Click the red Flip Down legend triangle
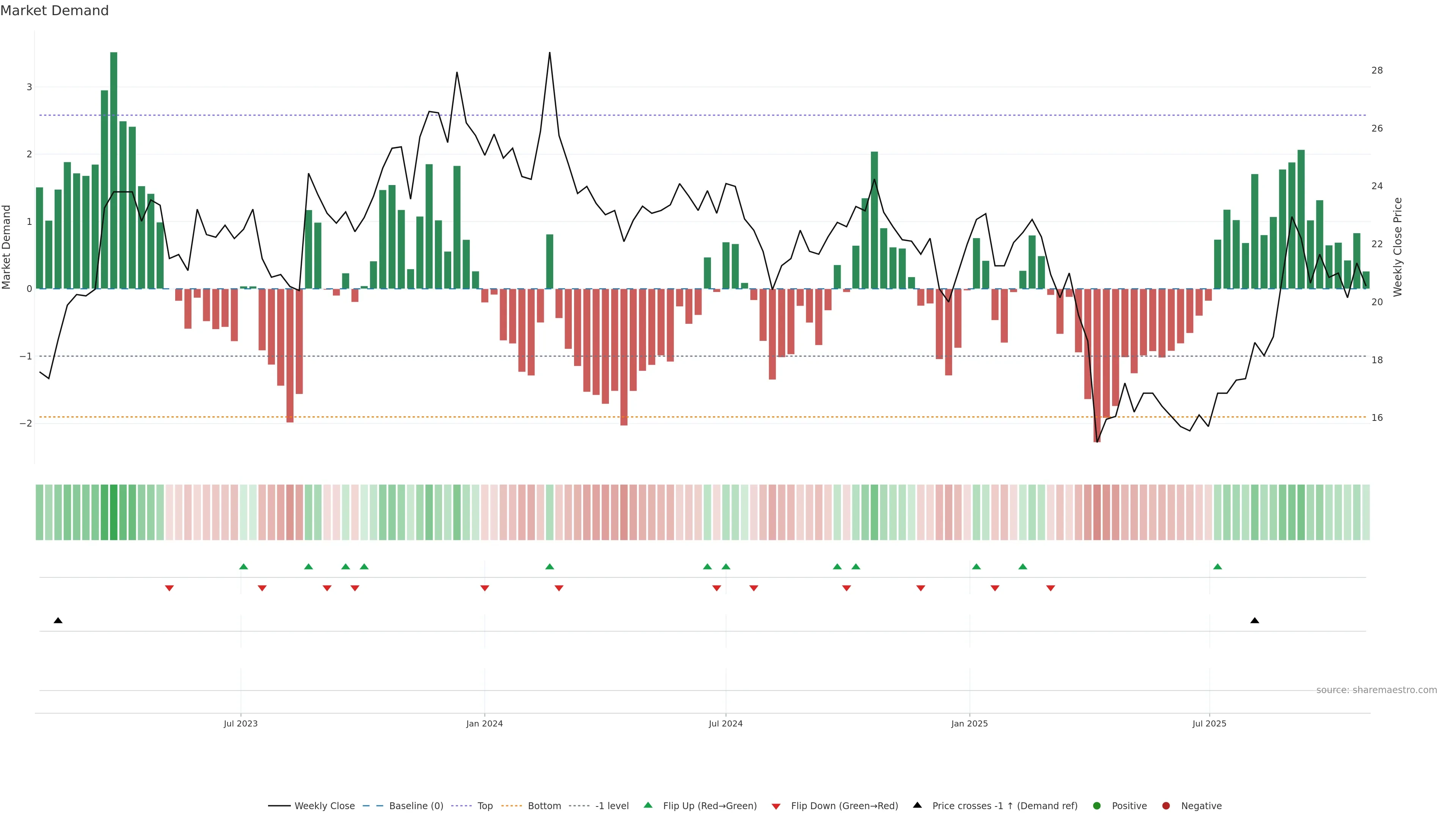 coord(776,806)
